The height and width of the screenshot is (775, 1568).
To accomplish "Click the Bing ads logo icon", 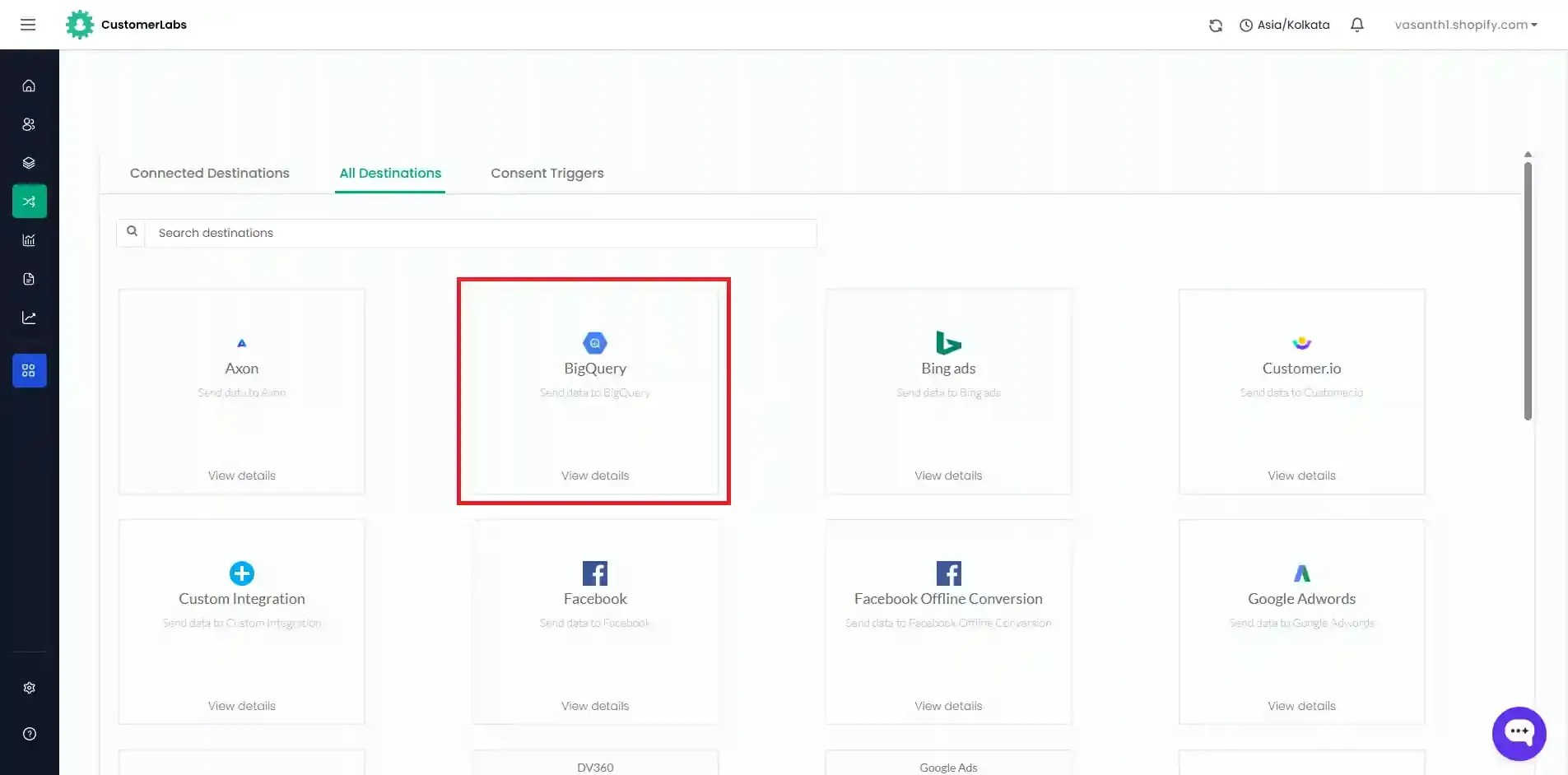I will [x=948, y=342].
